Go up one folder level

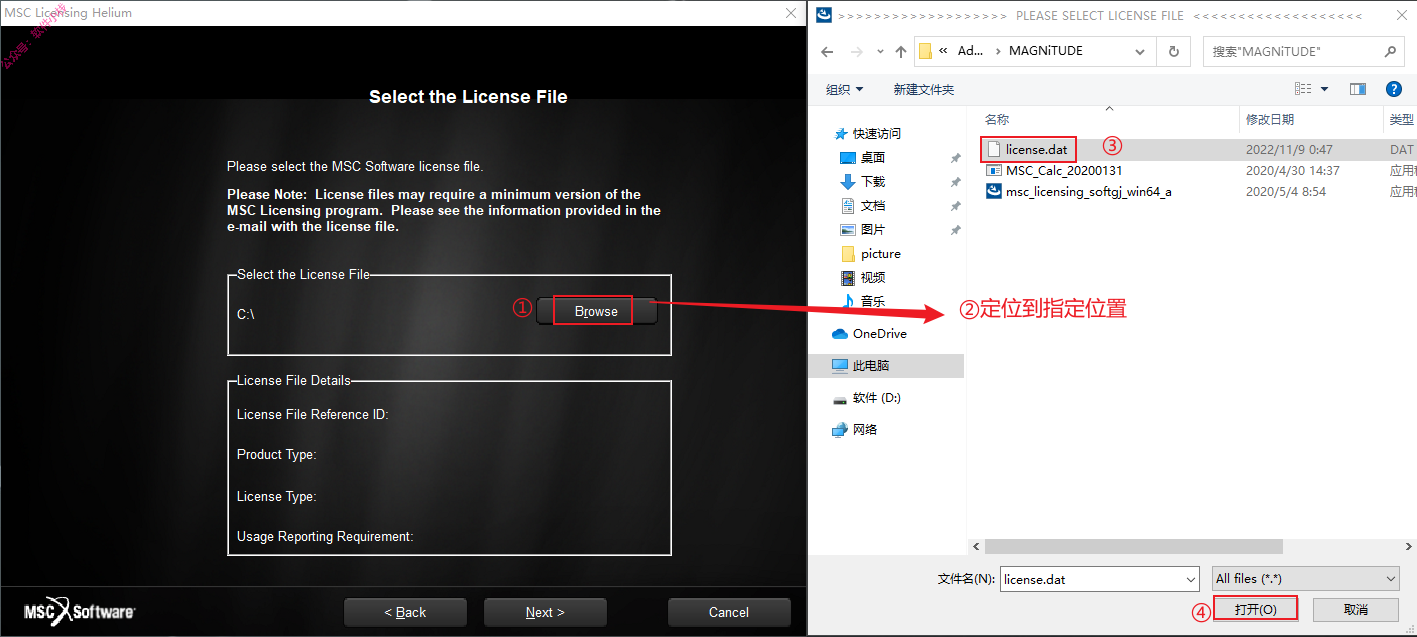click(x=901, y=52)
